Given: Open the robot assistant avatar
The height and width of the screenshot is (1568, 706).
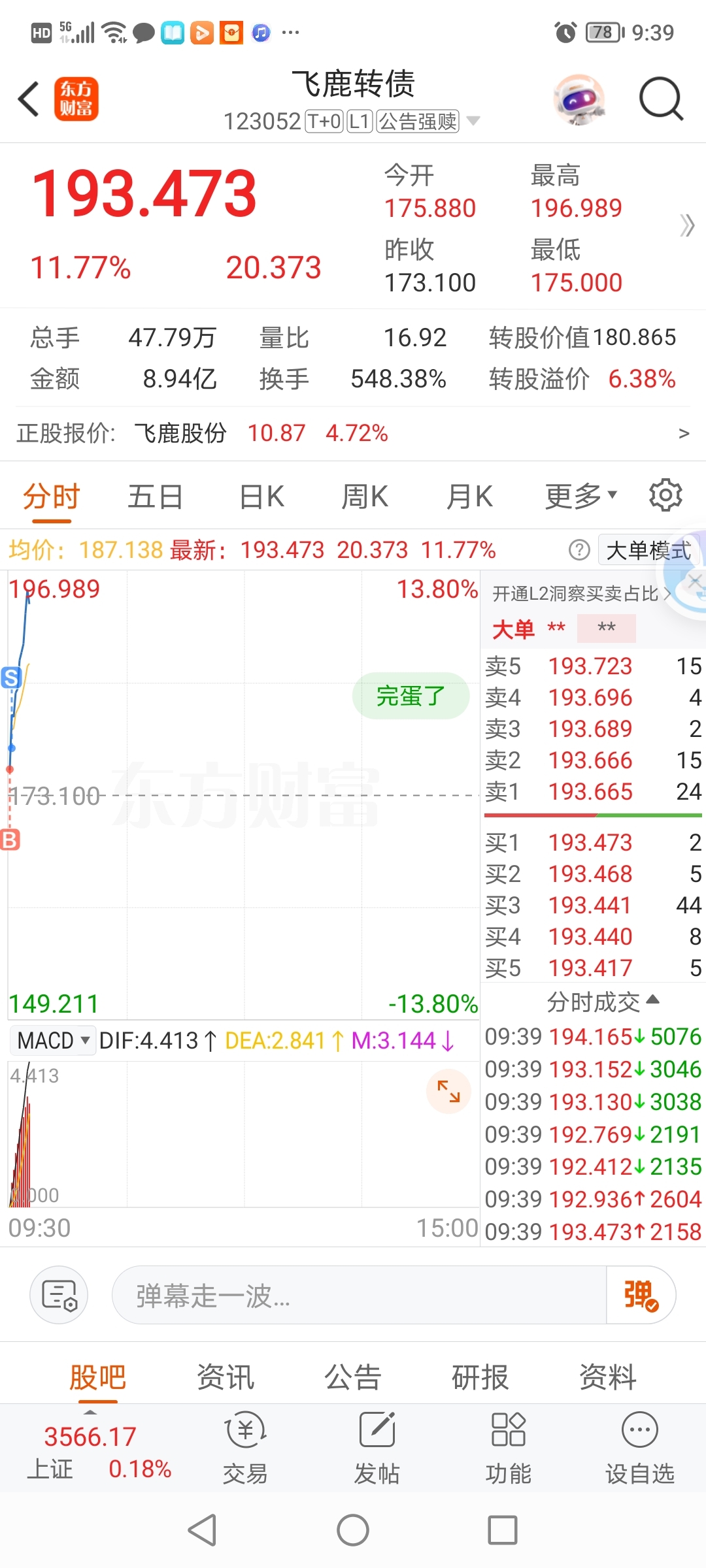Looking at the screenshot, I should point(579,99).
